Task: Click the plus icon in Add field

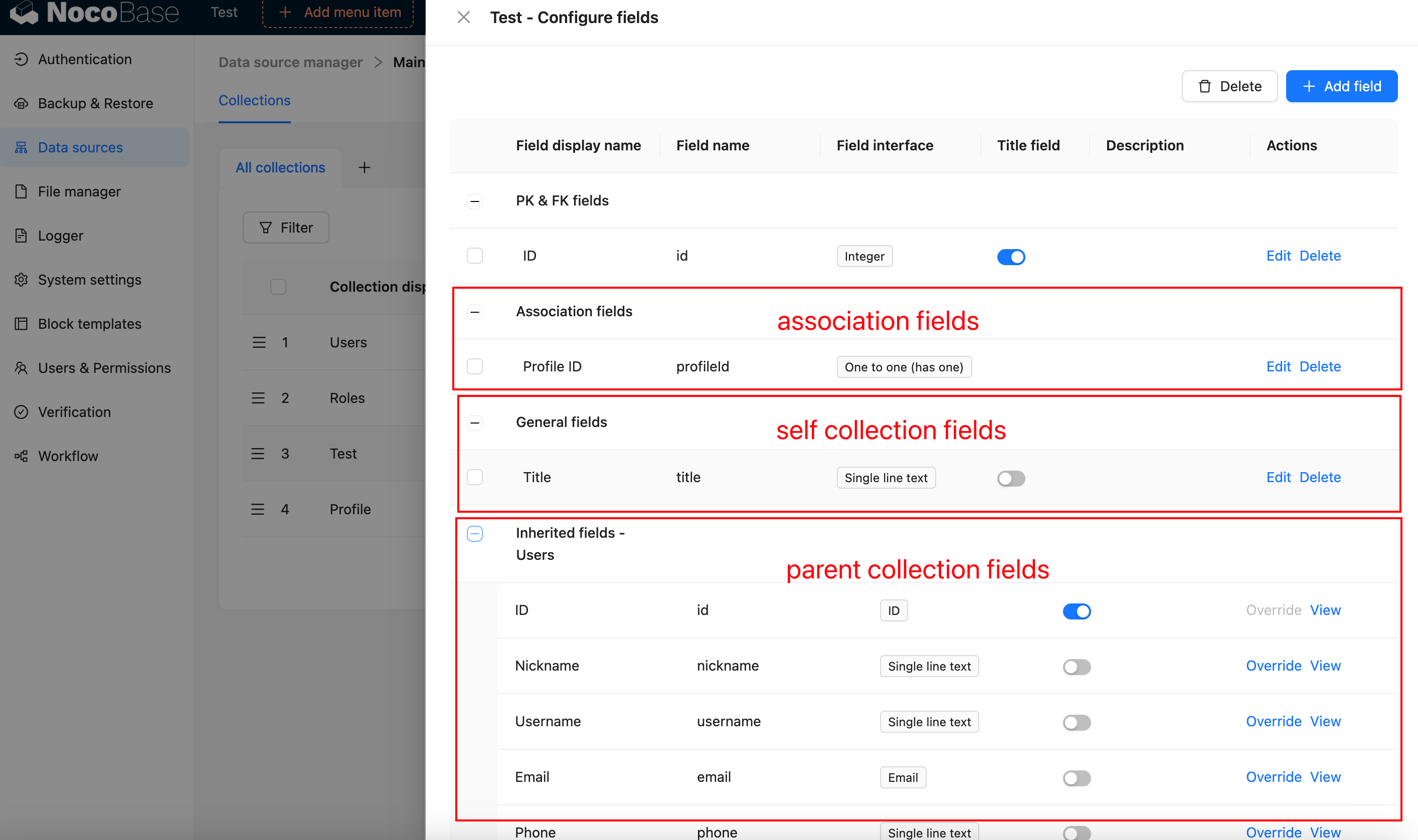Action: click(1309, 87)
